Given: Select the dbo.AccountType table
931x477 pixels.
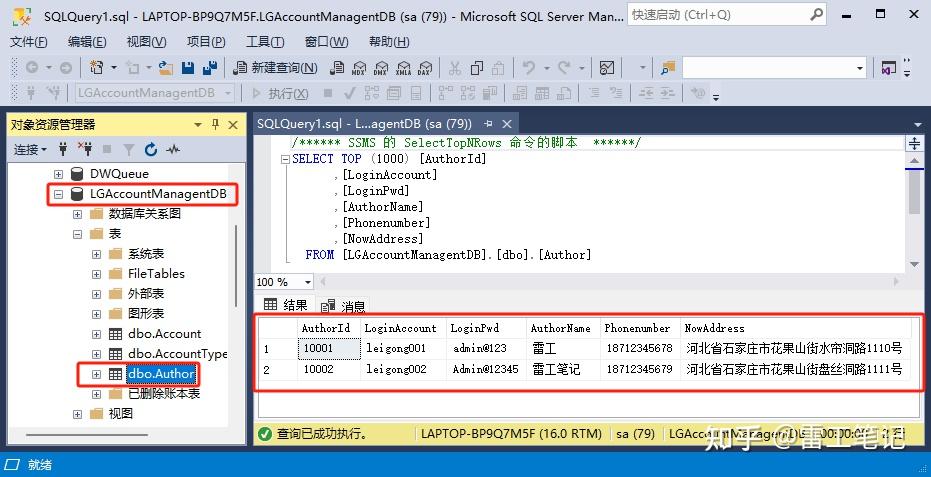Looking at the screenshot, I should coord(178,354).
